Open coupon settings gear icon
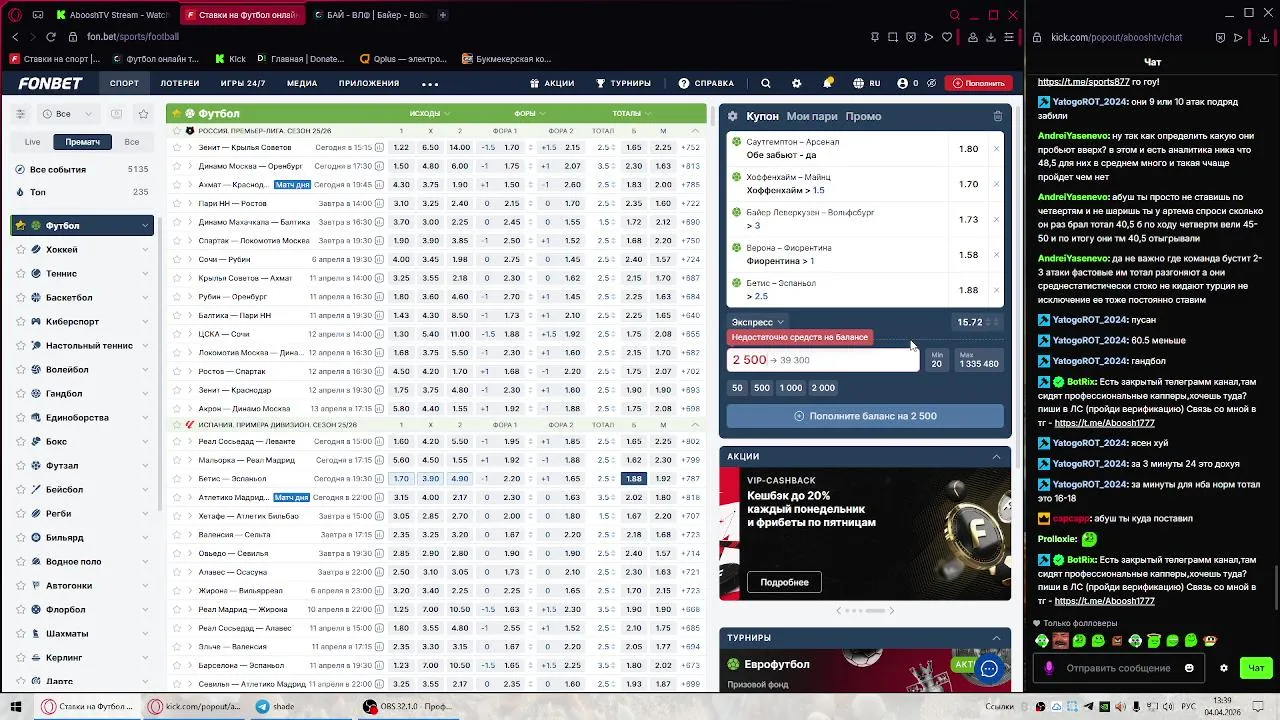 [733, 116]
